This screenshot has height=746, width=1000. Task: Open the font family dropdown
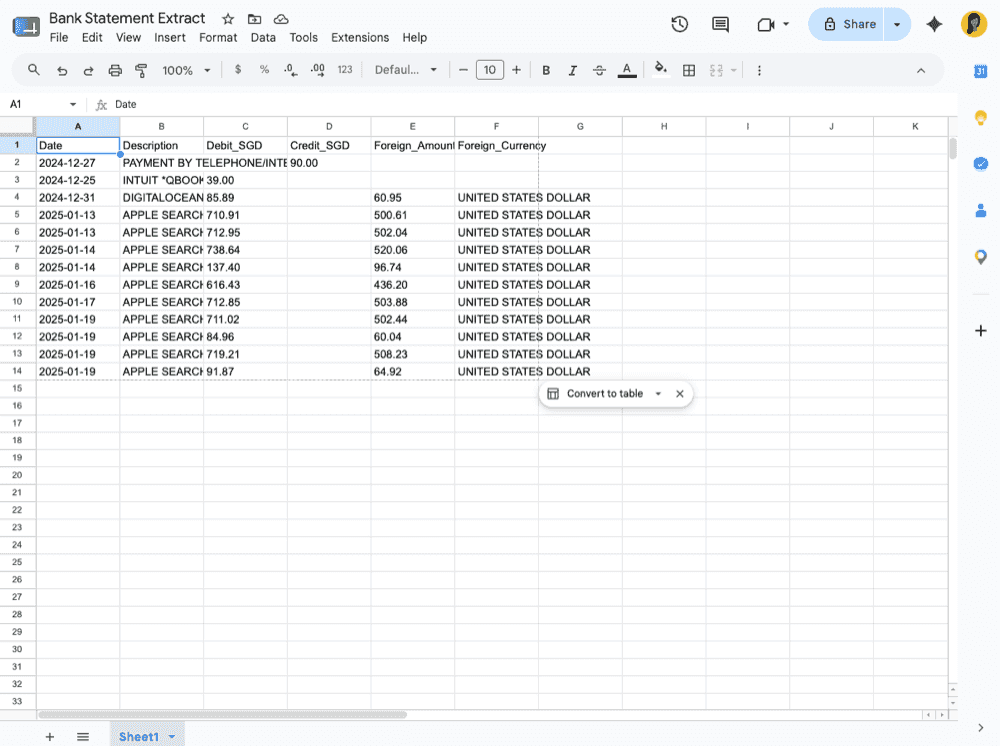[x=406, y=69]
